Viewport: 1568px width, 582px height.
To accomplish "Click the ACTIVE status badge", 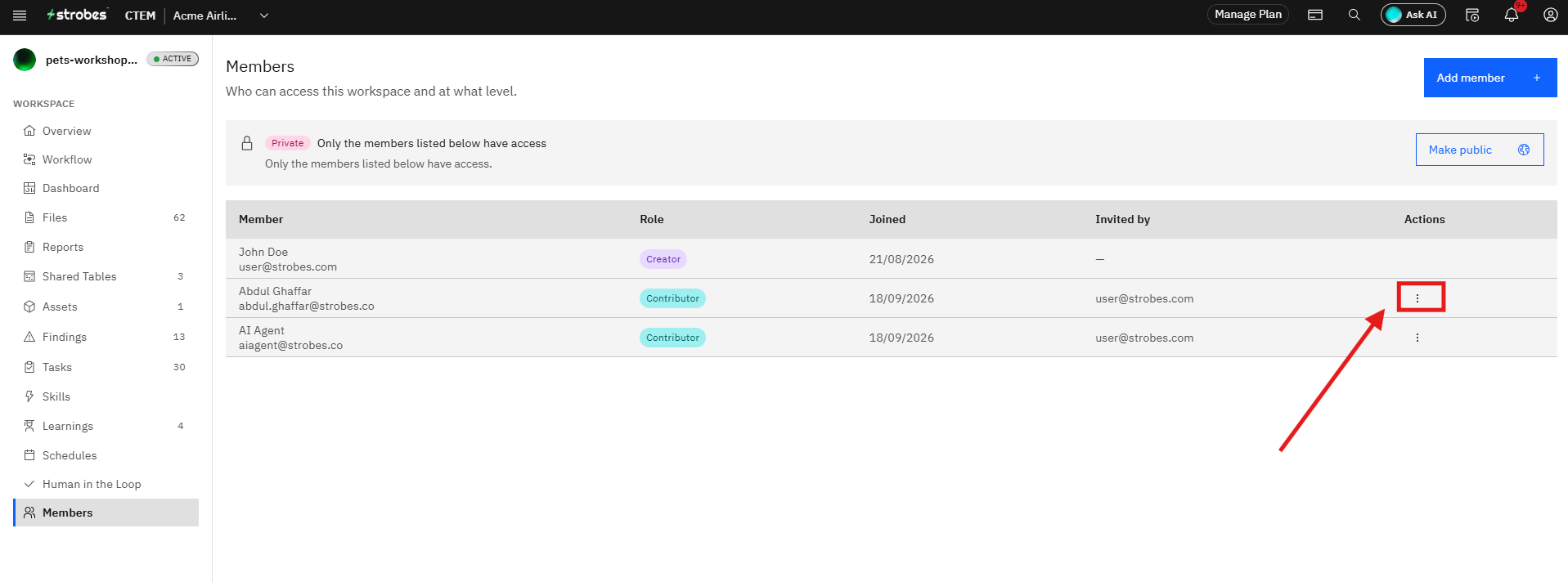I will pos(173,59).
